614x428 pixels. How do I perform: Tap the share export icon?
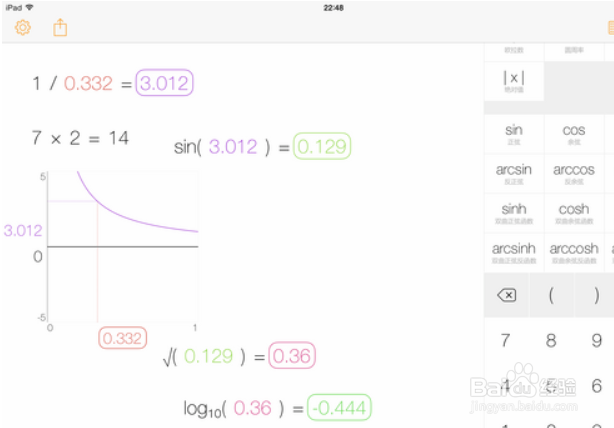point(60,28)
